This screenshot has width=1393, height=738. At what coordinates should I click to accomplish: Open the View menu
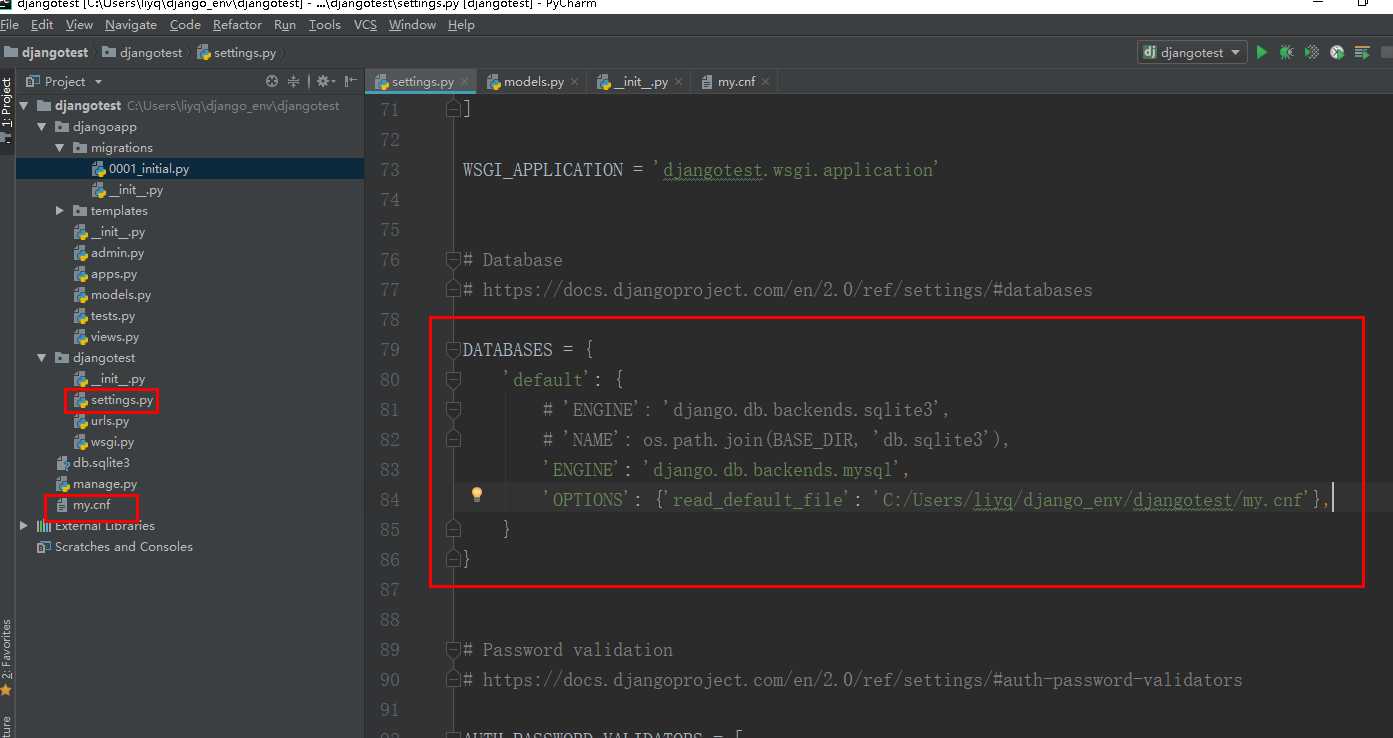click(79, 24)
